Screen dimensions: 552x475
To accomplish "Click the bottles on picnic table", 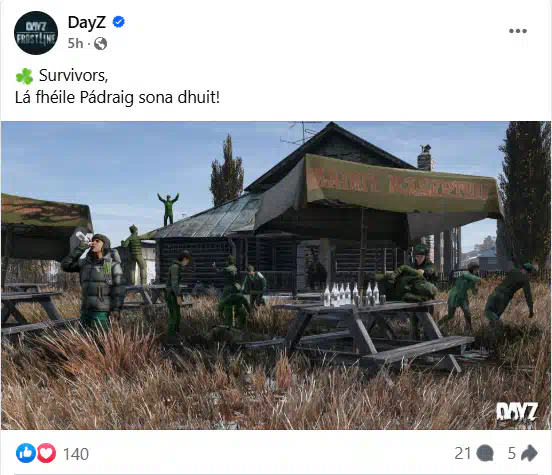I will [352, 294].
